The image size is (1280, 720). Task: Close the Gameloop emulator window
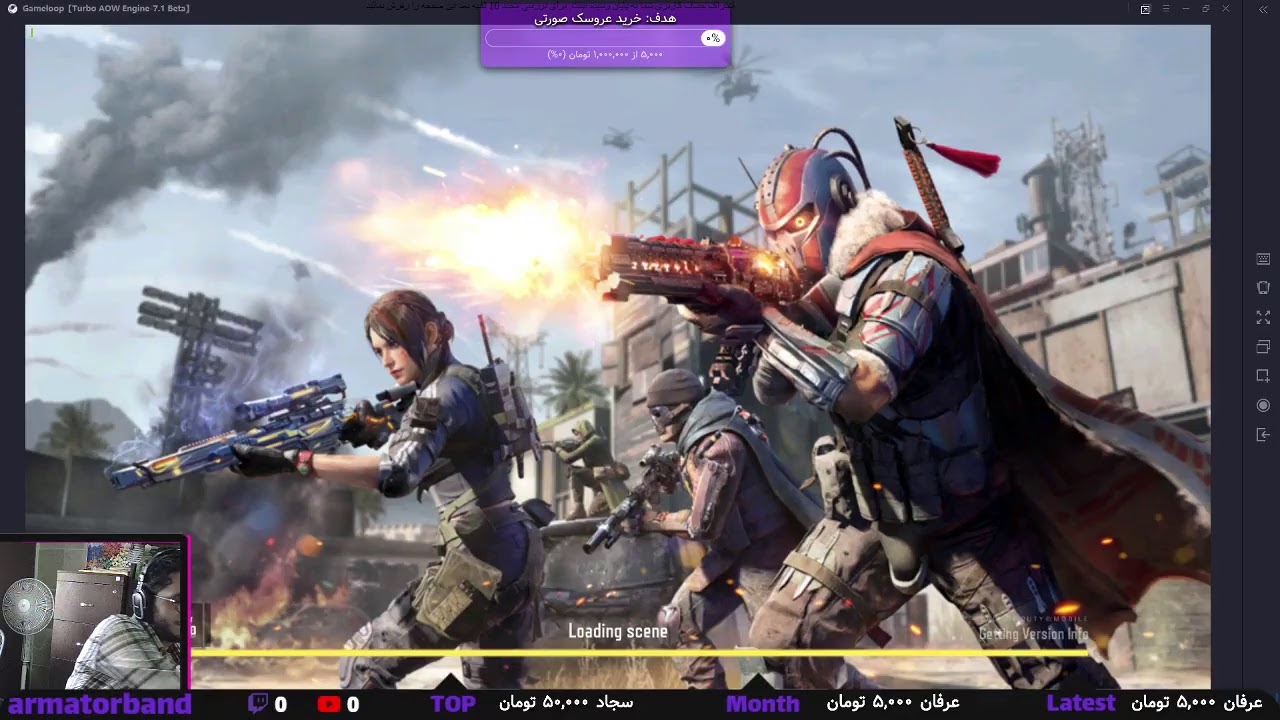1226,9
